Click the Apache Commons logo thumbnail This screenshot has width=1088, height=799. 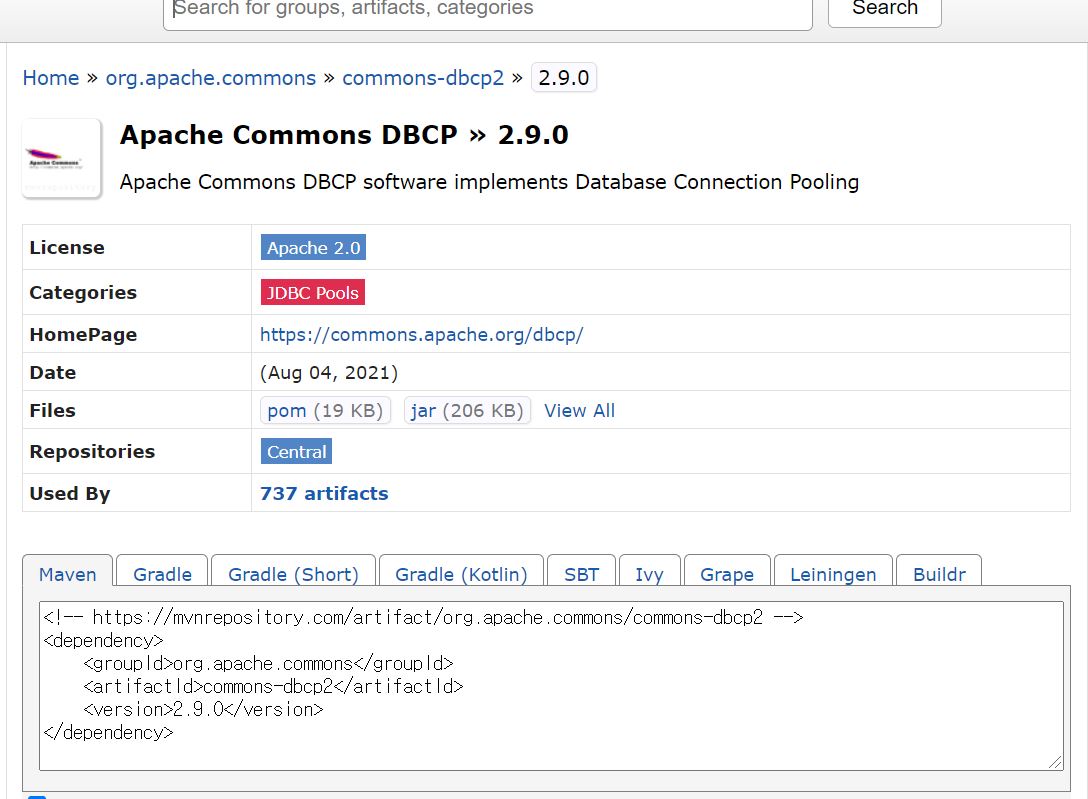point(62,159)
